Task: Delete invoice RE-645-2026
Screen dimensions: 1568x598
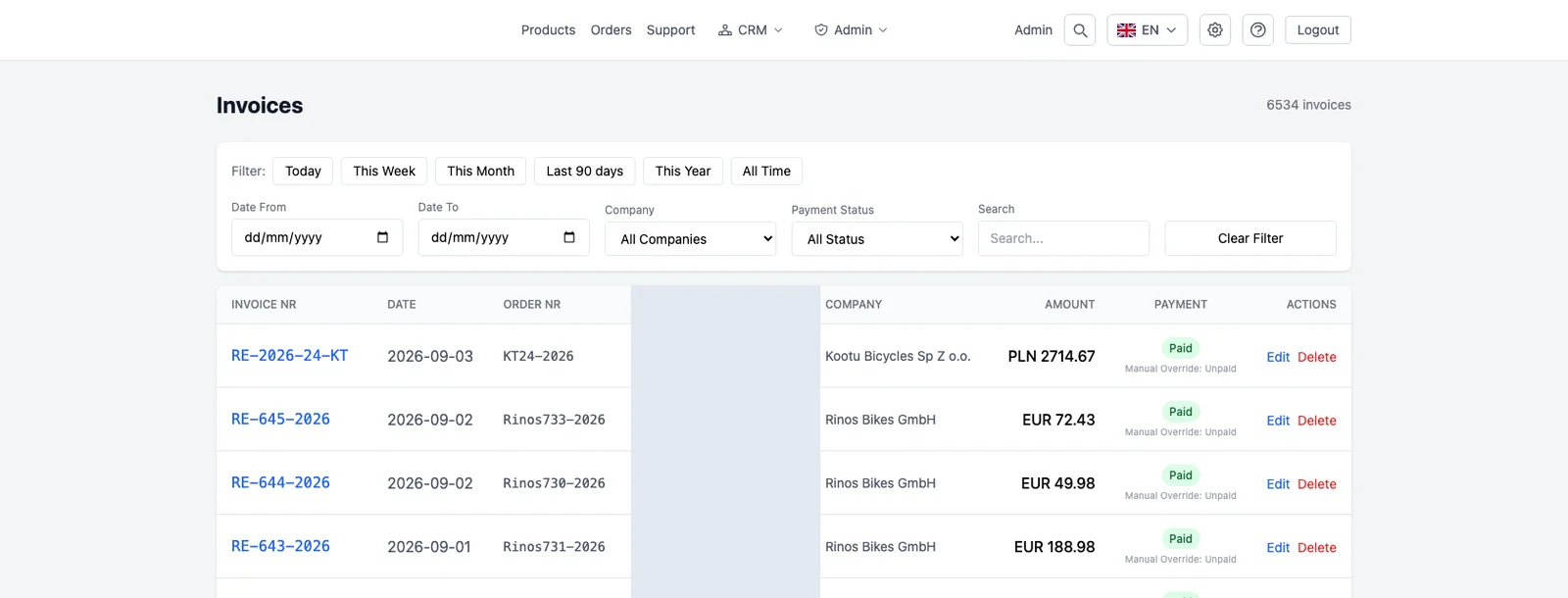Action: click(1317, 421)
